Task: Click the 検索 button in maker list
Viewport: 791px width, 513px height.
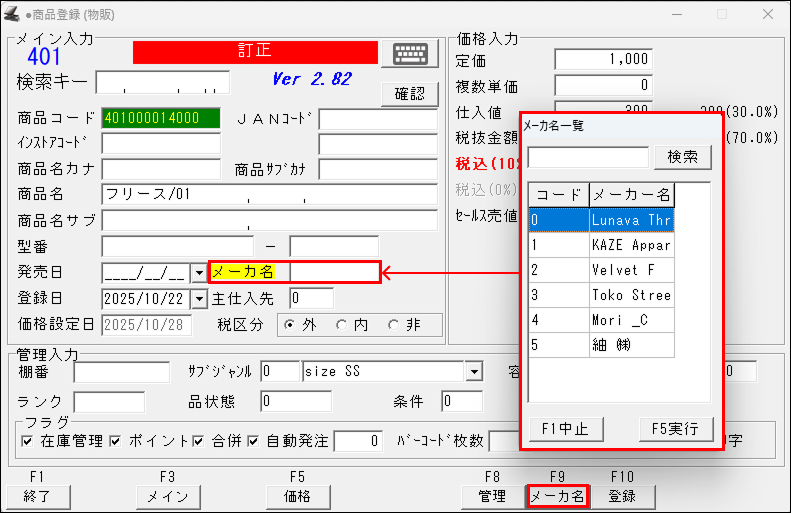Action: [x=682, y=157]
